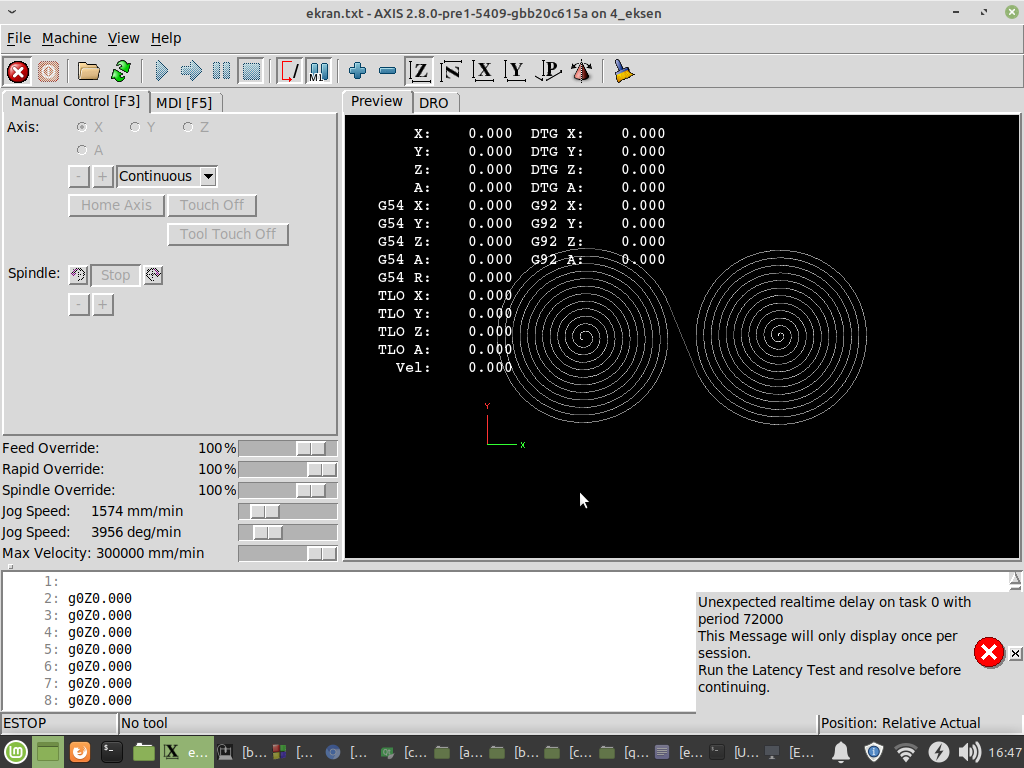The height and width of the screenshot is (768, 1024).
Task: Click the red error icon in notification
Action: pos(989,652)
